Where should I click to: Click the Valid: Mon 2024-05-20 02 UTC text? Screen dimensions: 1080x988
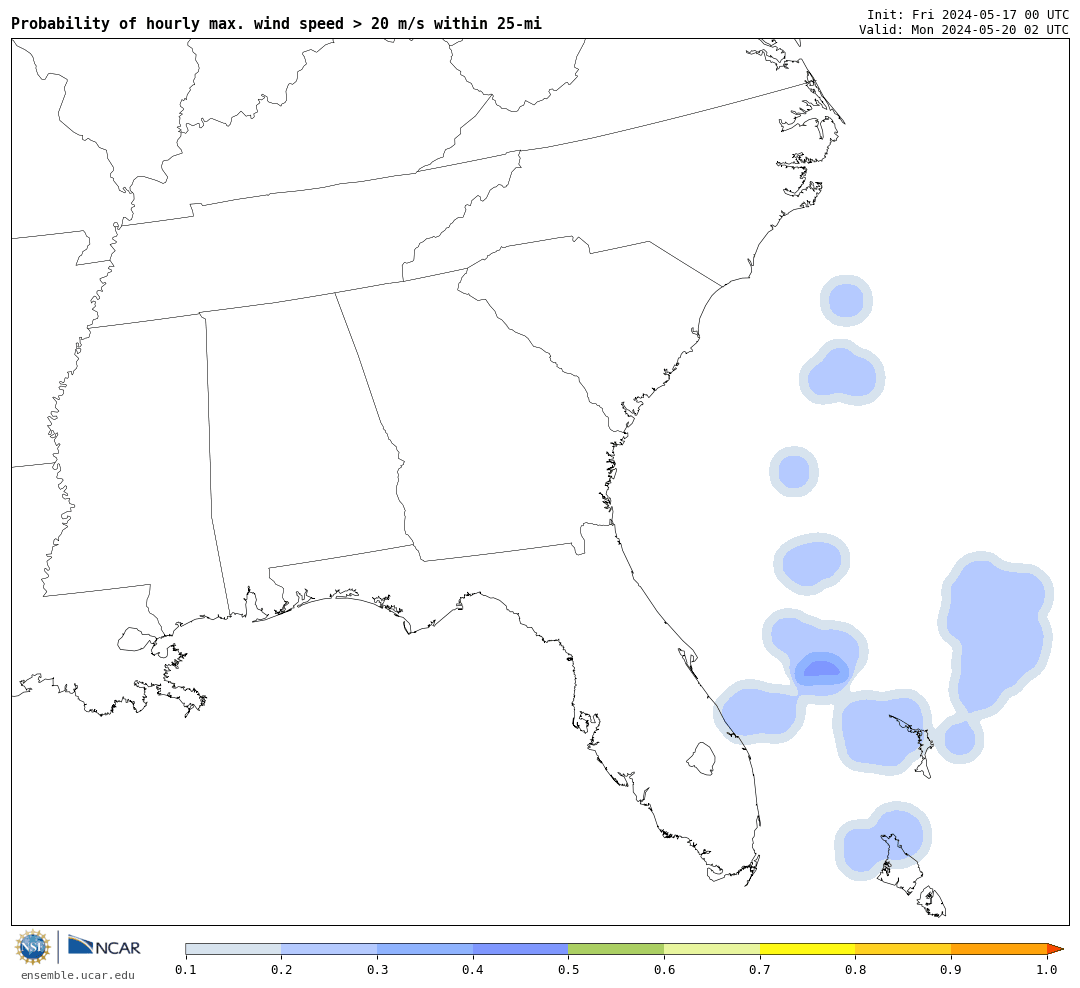pyautogui.click(x=964, y=30)
